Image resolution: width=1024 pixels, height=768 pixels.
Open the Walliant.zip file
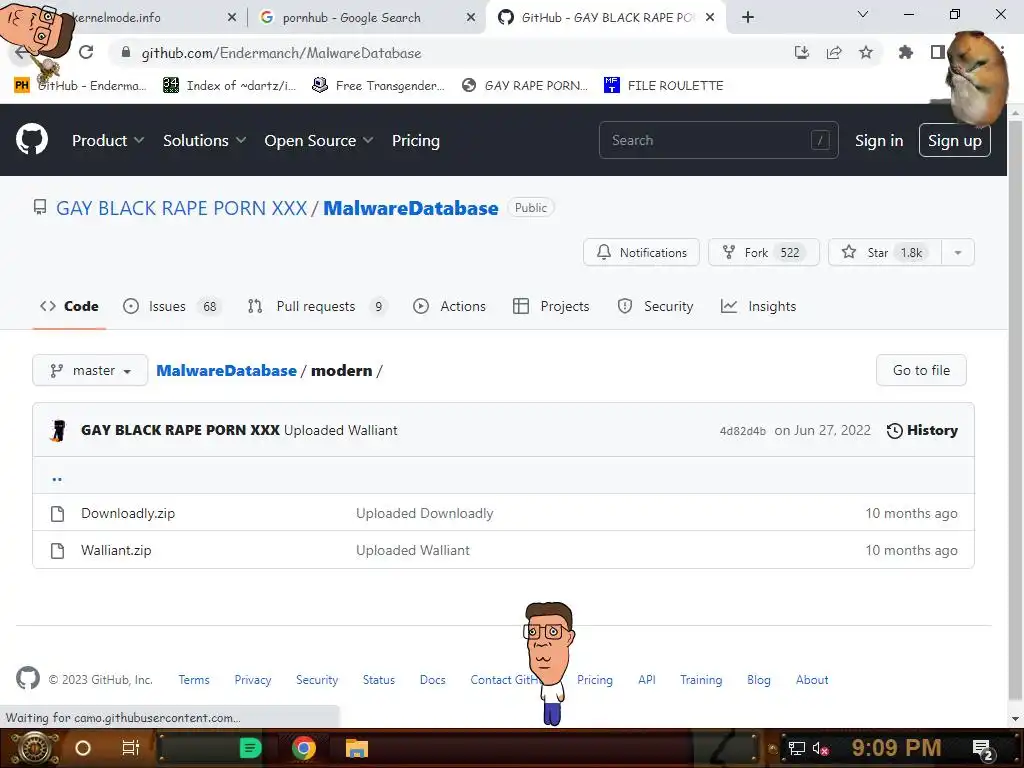[116, 550]
